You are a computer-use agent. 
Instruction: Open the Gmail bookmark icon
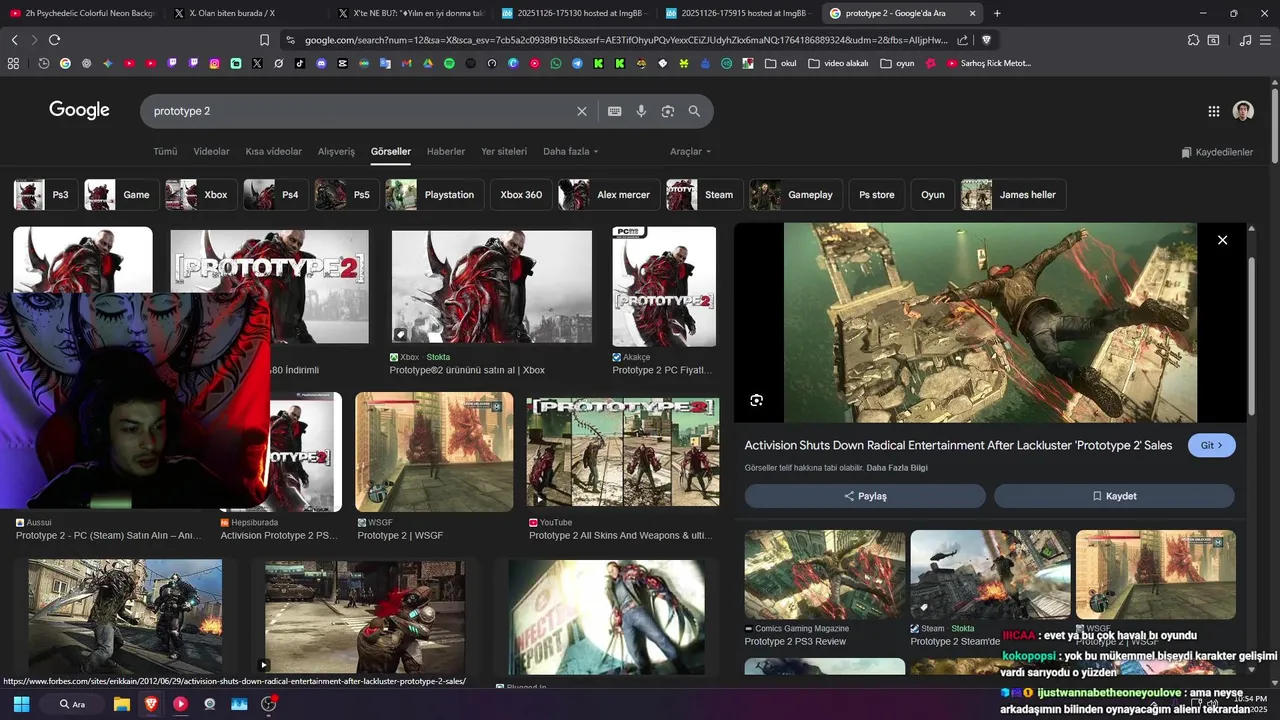[x=406, y=63]
